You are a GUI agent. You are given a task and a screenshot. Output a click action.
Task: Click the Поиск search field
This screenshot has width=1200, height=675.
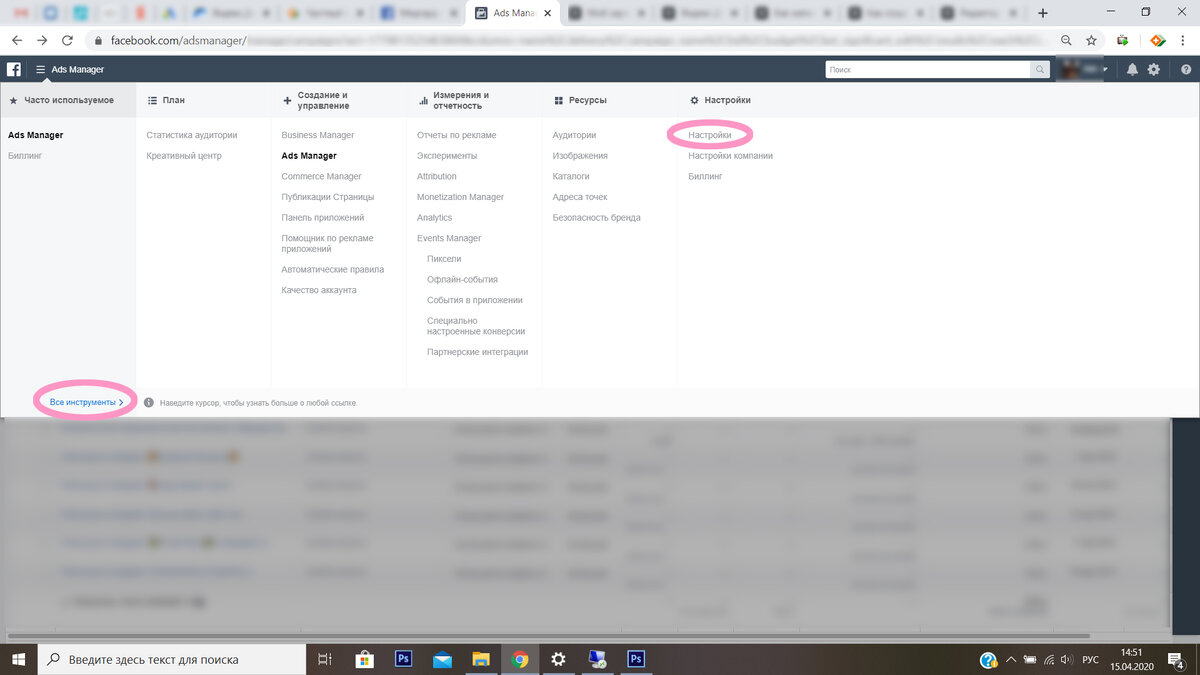928,70
